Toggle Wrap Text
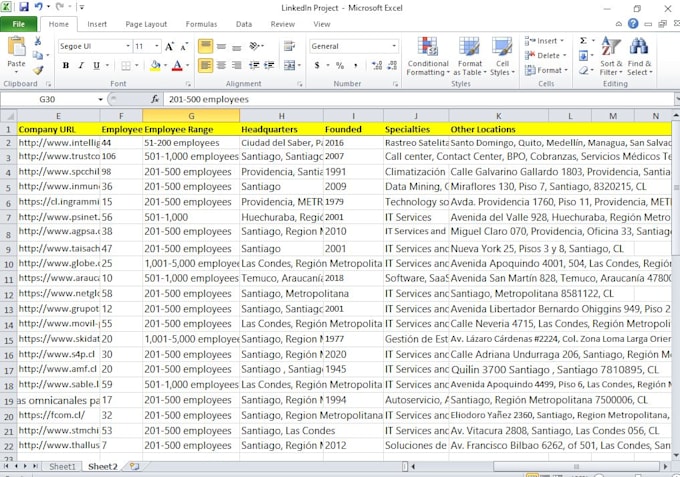Image resolution: width=680 pixels, height=477 pixels. click(x=289, y=46)
